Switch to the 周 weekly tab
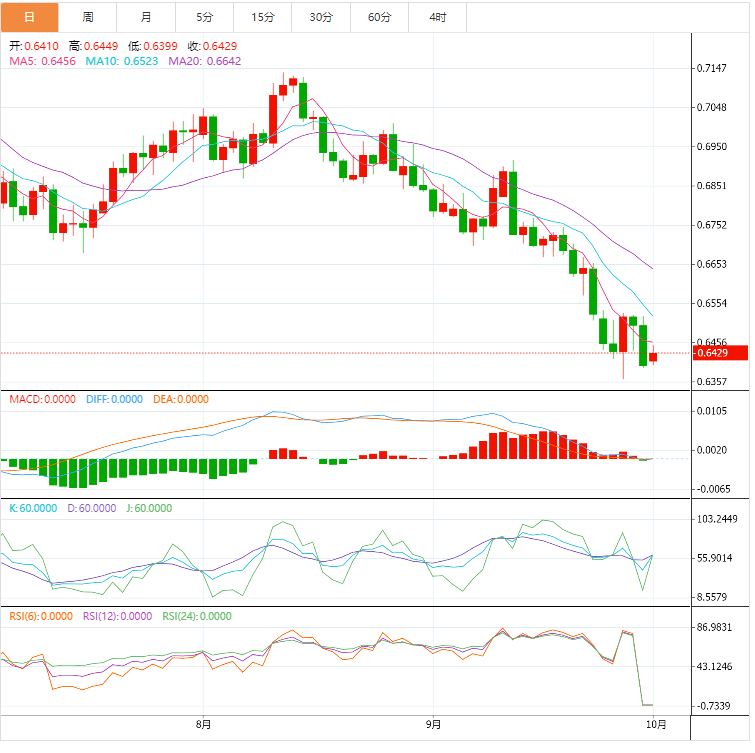The image size is (755, 753). pos(88,17)
